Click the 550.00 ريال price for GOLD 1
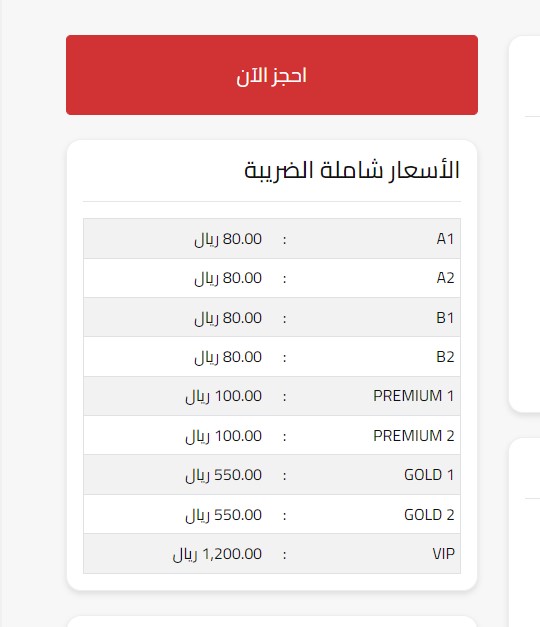 click(x=224, y=475)
